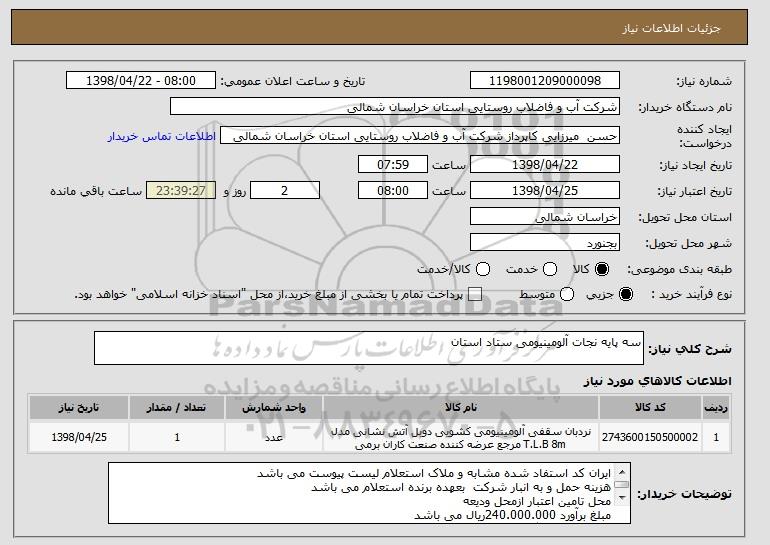This screenshot has height=545, width=770.
Task: Click the remaining time counter 23:39:27
Action: click(181, 191)
